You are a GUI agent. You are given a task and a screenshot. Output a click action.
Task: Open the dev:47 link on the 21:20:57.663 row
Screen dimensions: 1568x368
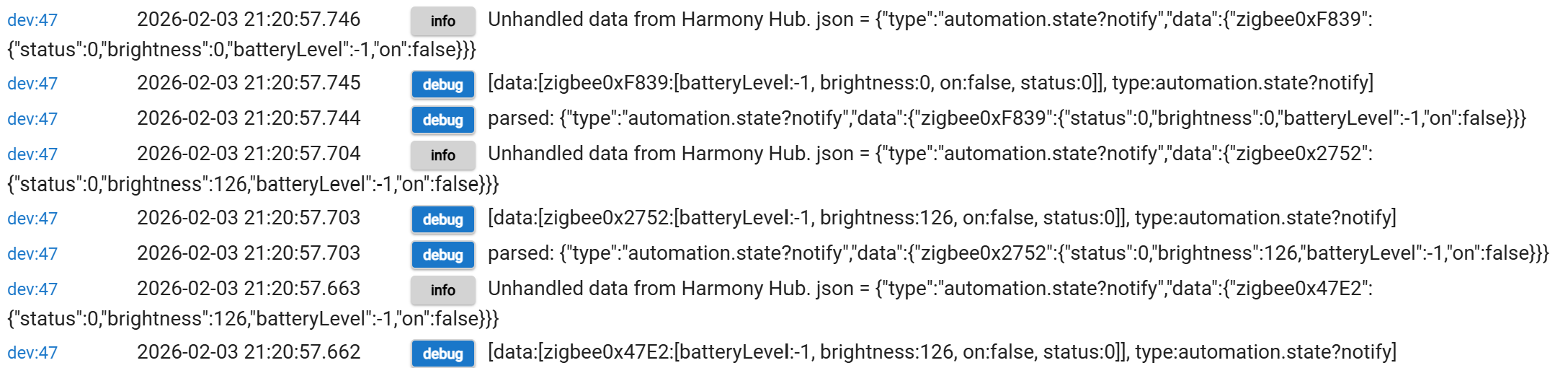[32, 289]
